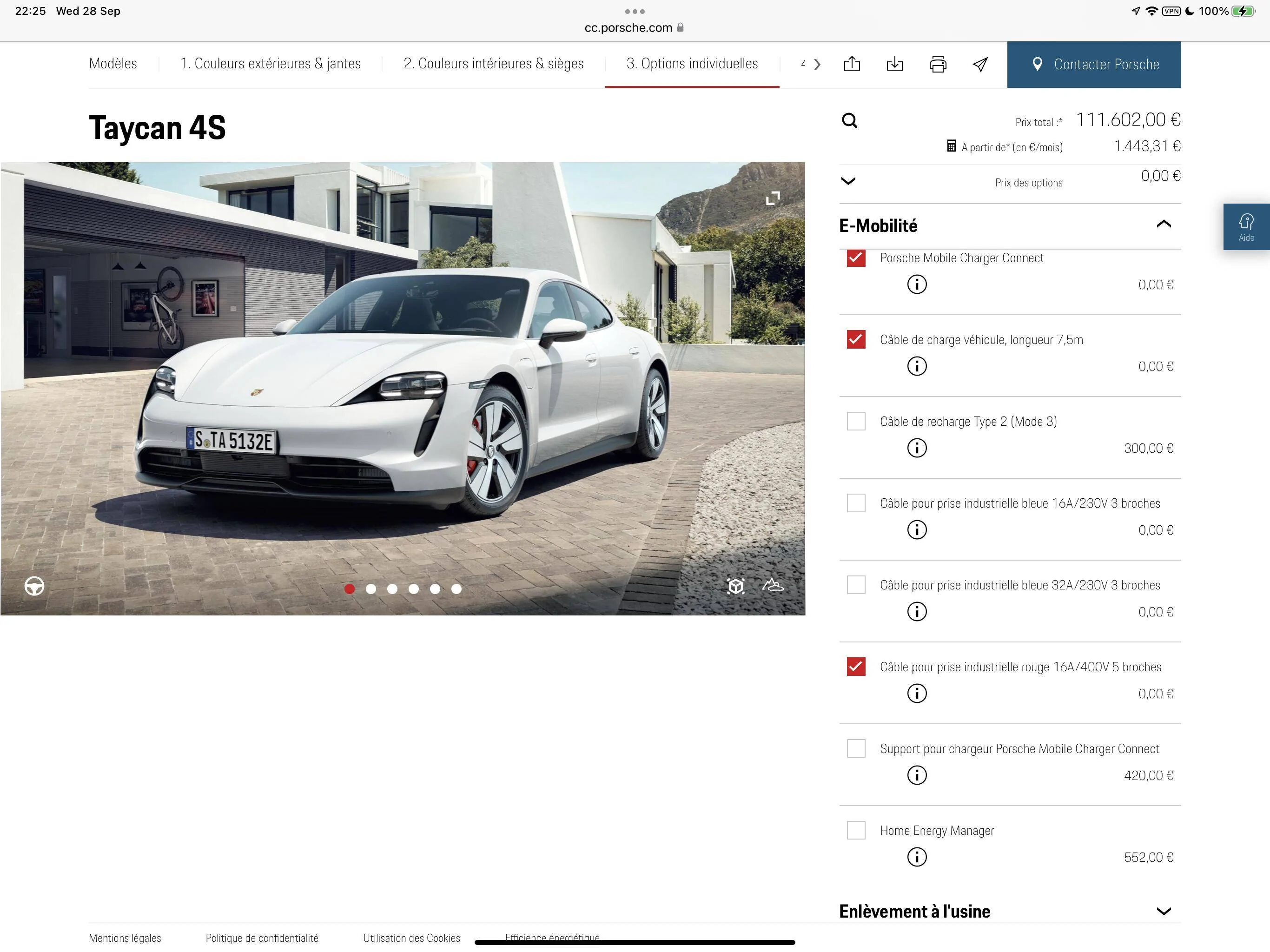This screenshot has width=1270, height=952.
Task: Click the Taycan 4S car image
Action: click(x=403, y=389)
